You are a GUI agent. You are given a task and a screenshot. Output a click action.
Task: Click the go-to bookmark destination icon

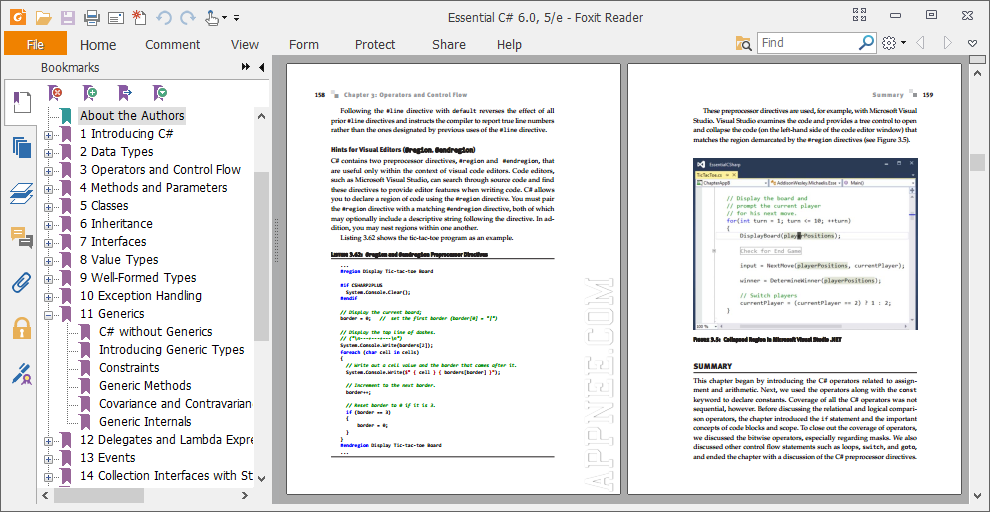point(126,94)
